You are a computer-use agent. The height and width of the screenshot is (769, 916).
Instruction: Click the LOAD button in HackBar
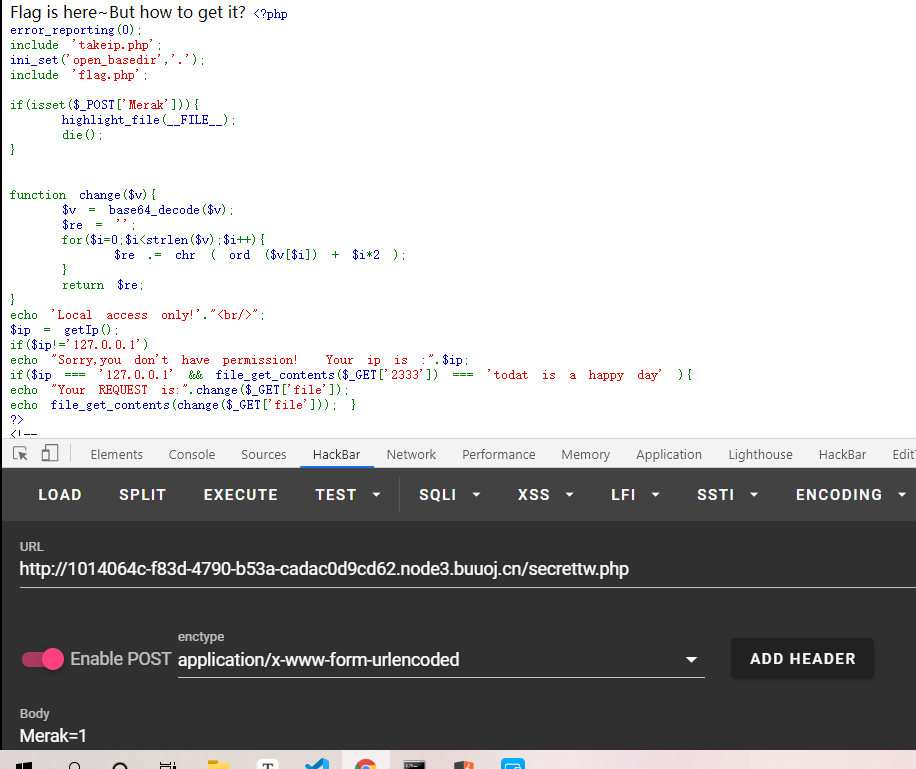click(60, 495)
